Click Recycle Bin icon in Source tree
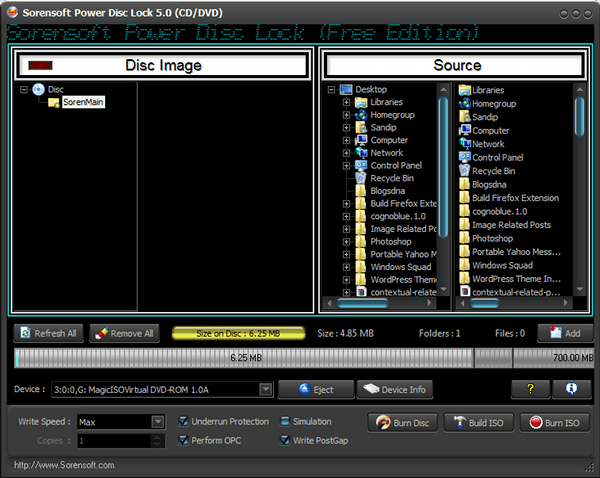This screenshot has height=478, width=600. tap(361, 178)
